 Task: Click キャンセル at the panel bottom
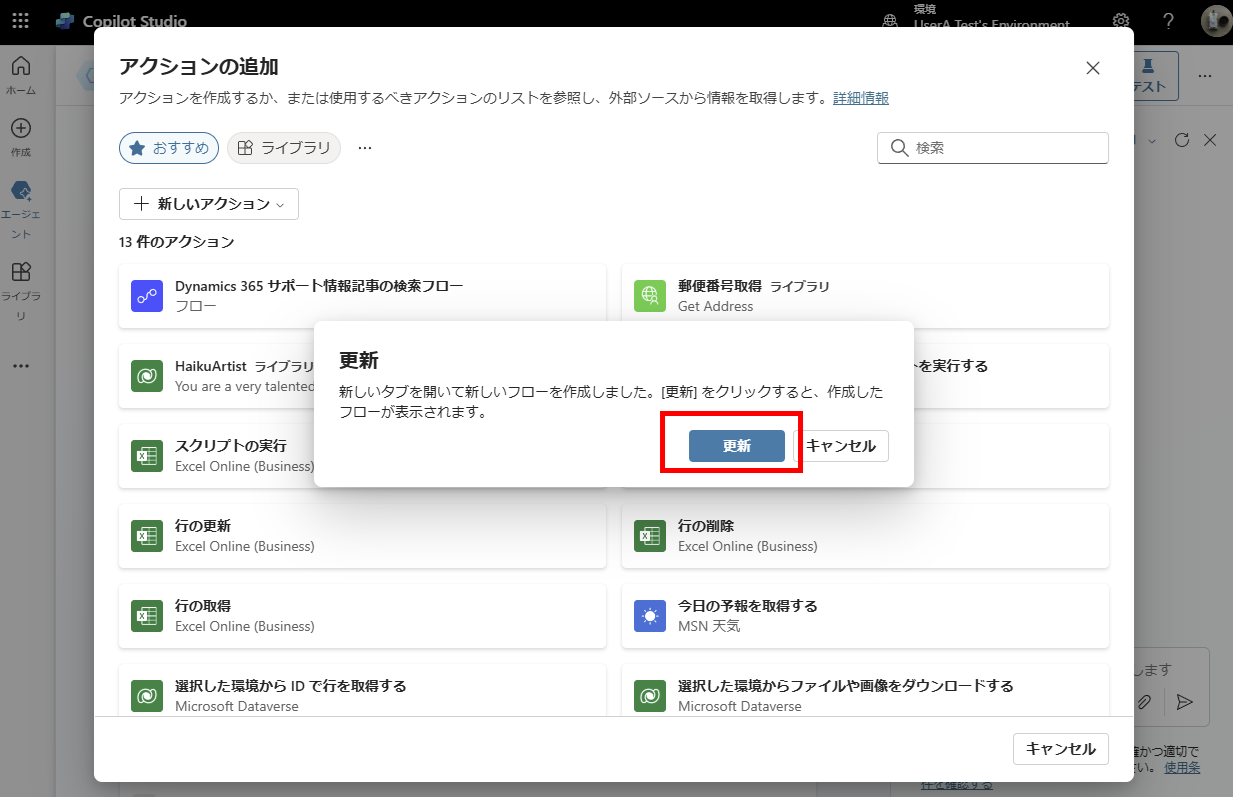click(x=1060, y=748)
